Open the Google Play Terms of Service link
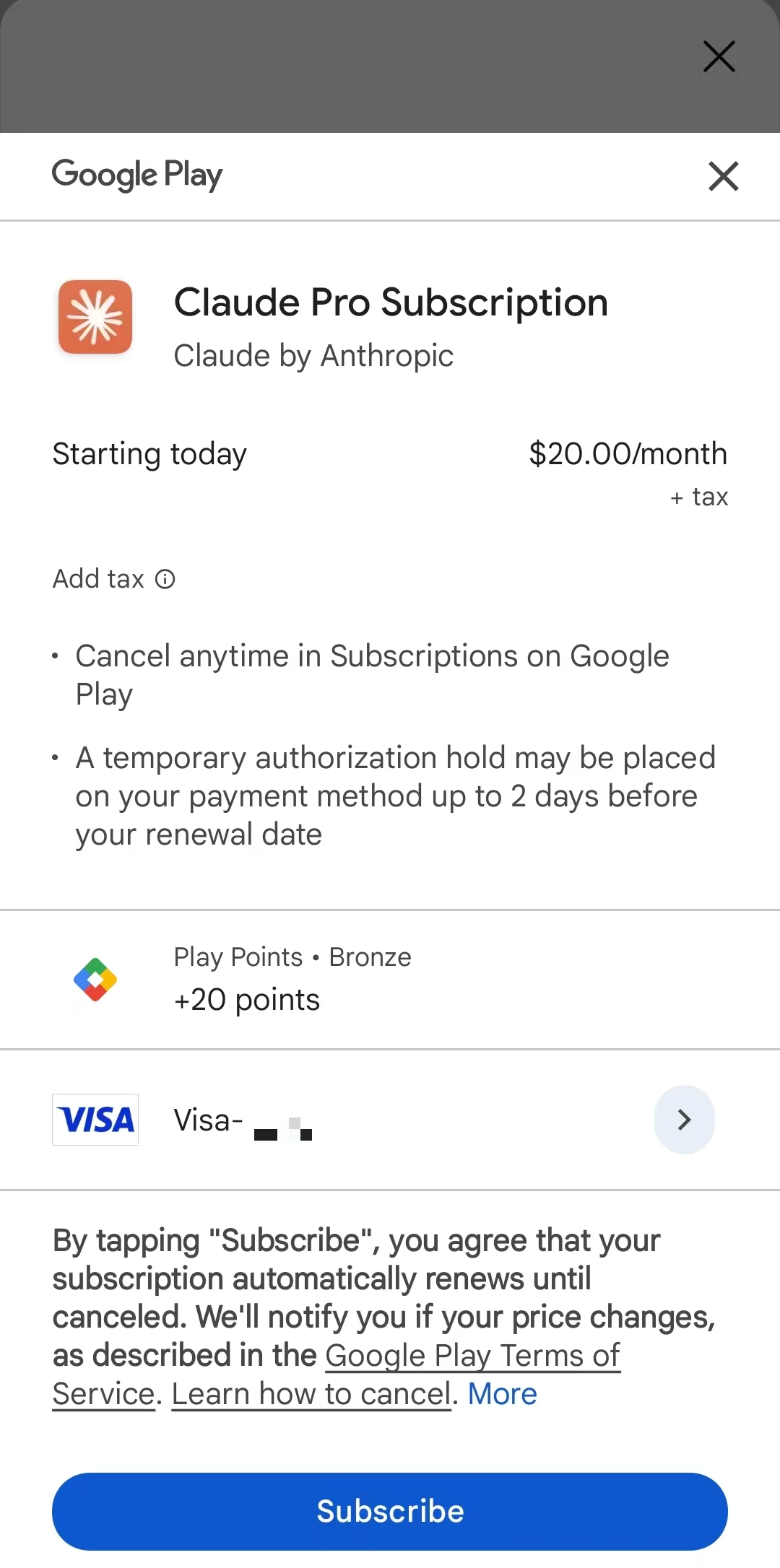780x1568 pixels. pos(472,1356)
